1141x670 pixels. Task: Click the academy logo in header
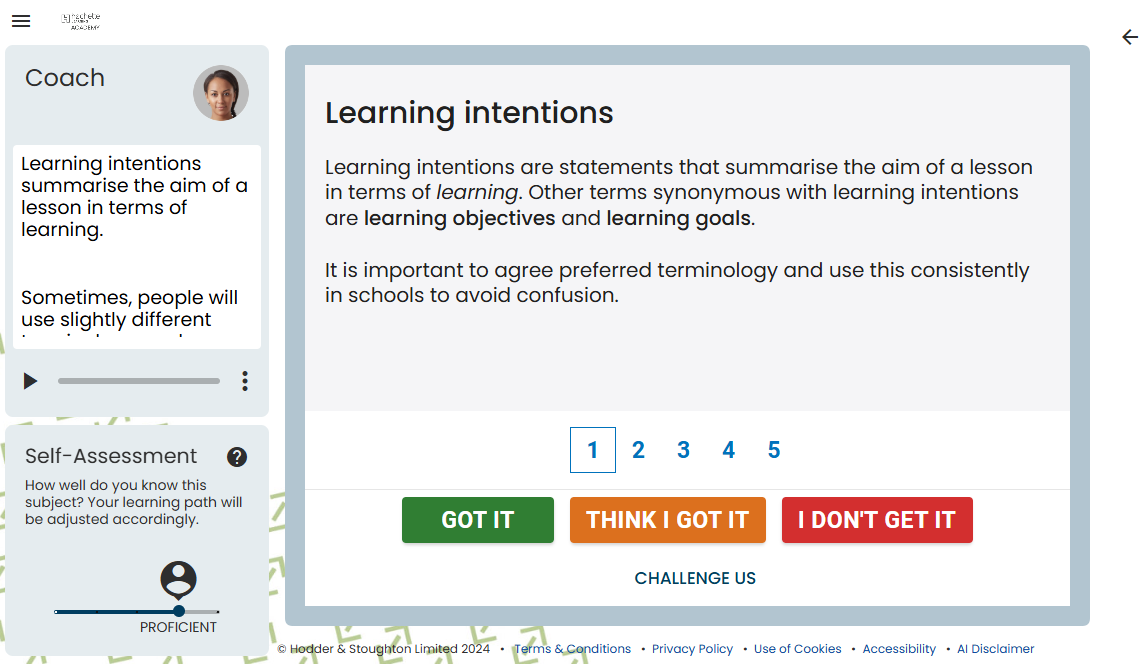tap(81, 21)
